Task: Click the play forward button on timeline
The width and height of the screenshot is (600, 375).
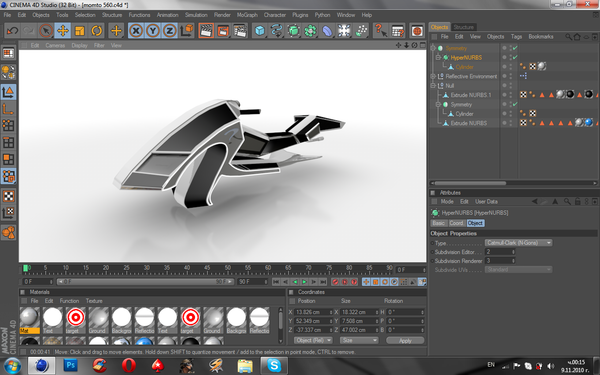Action: pos(304,282)
